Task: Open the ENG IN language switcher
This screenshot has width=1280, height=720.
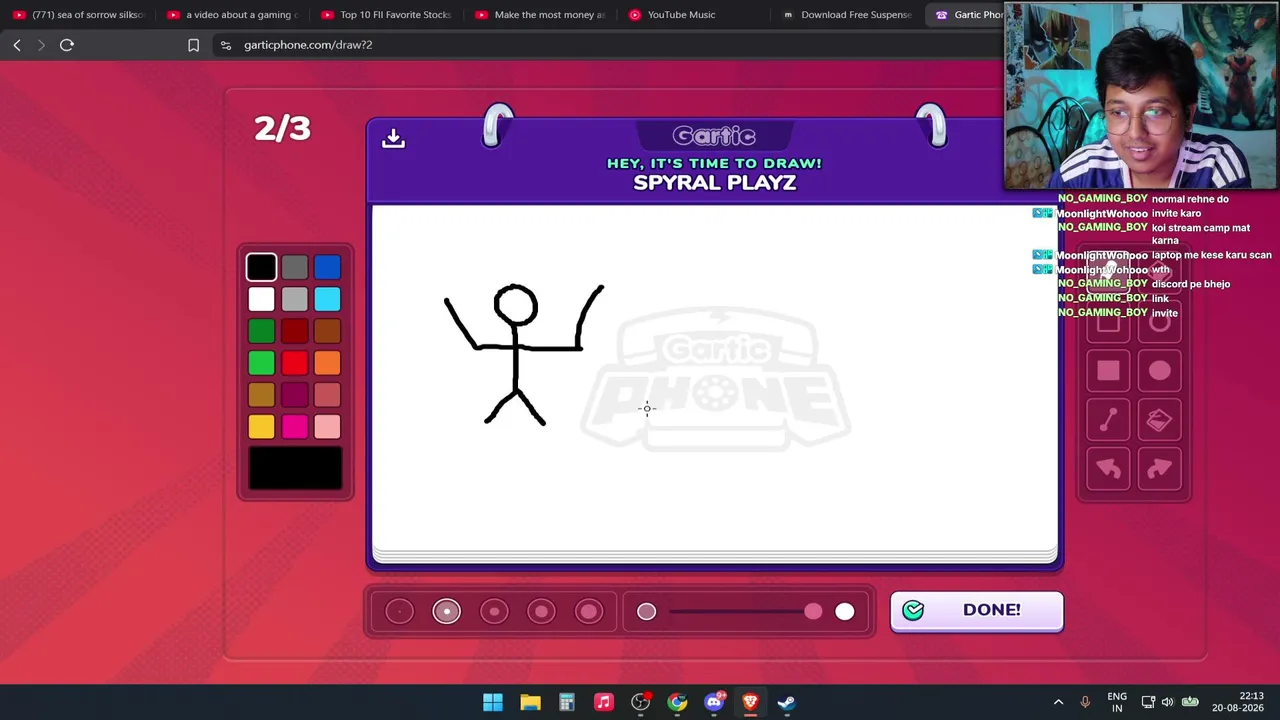Action: tap(1117, 702)
